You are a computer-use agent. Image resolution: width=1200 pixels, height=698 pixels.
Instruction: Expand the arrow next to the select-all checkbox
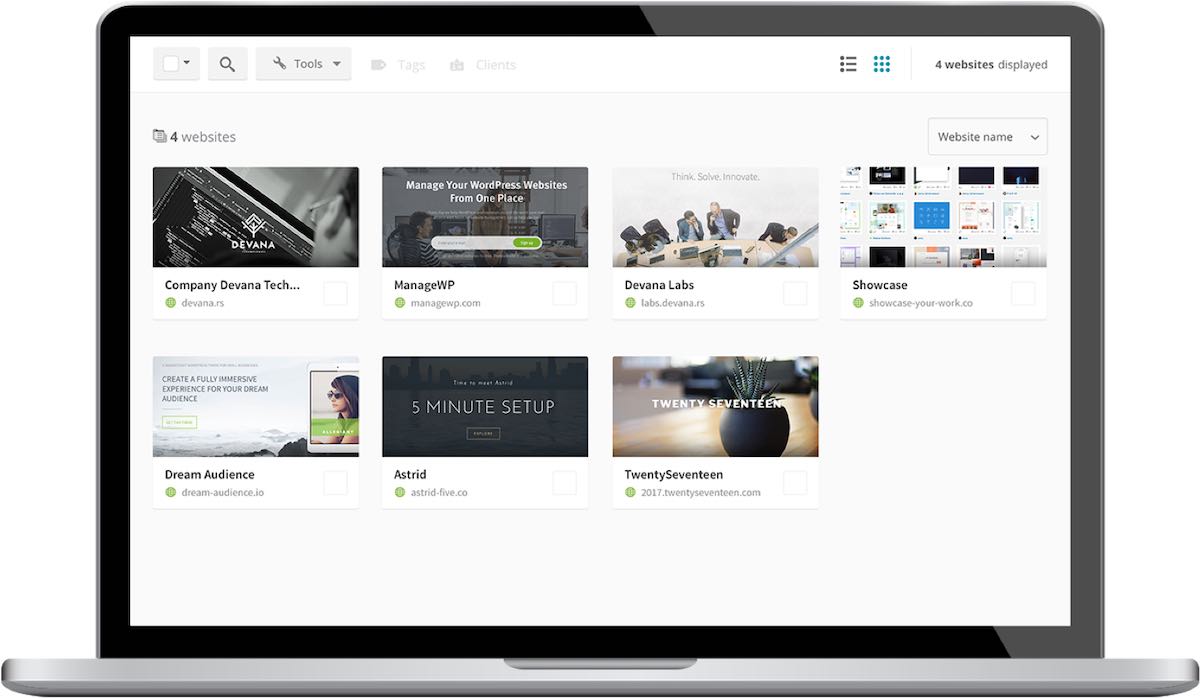tap(186, 62)
